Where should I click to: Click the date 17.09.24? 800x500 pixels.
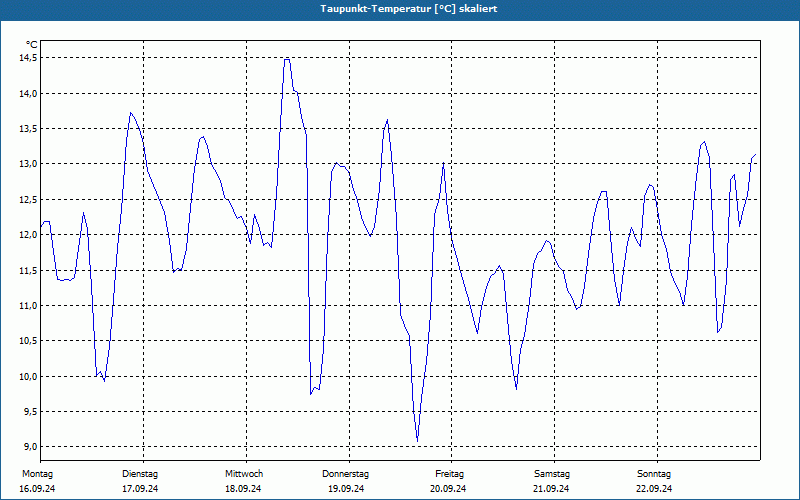point(140,489)
